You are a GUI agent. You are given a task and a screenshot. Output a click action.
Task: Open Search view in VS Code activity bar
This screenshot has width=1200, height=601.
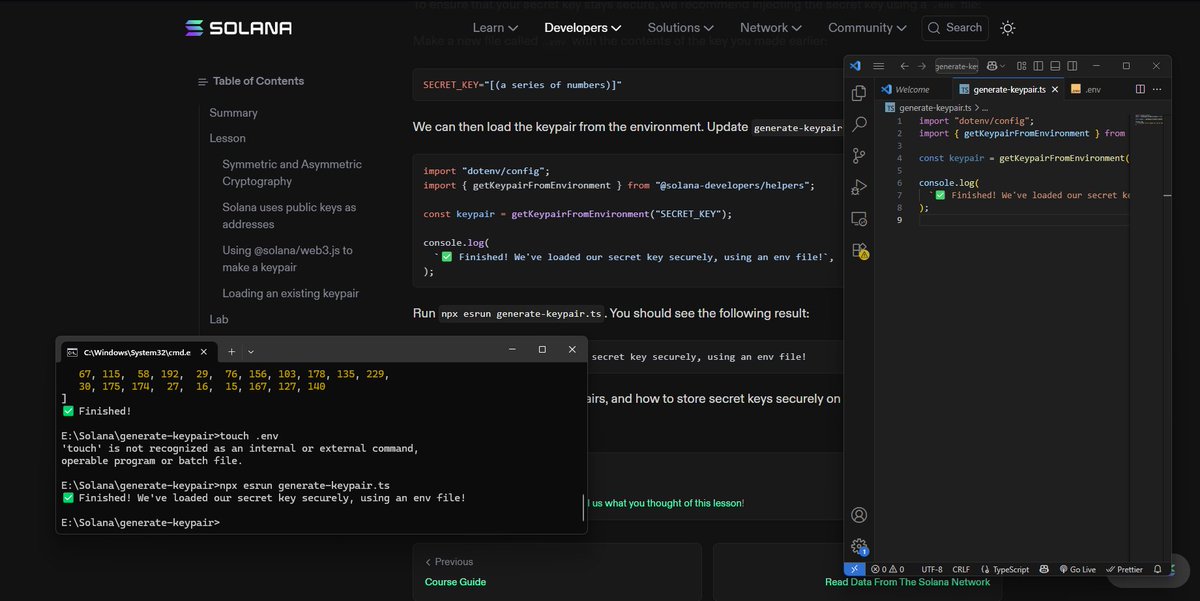[858, 124]
